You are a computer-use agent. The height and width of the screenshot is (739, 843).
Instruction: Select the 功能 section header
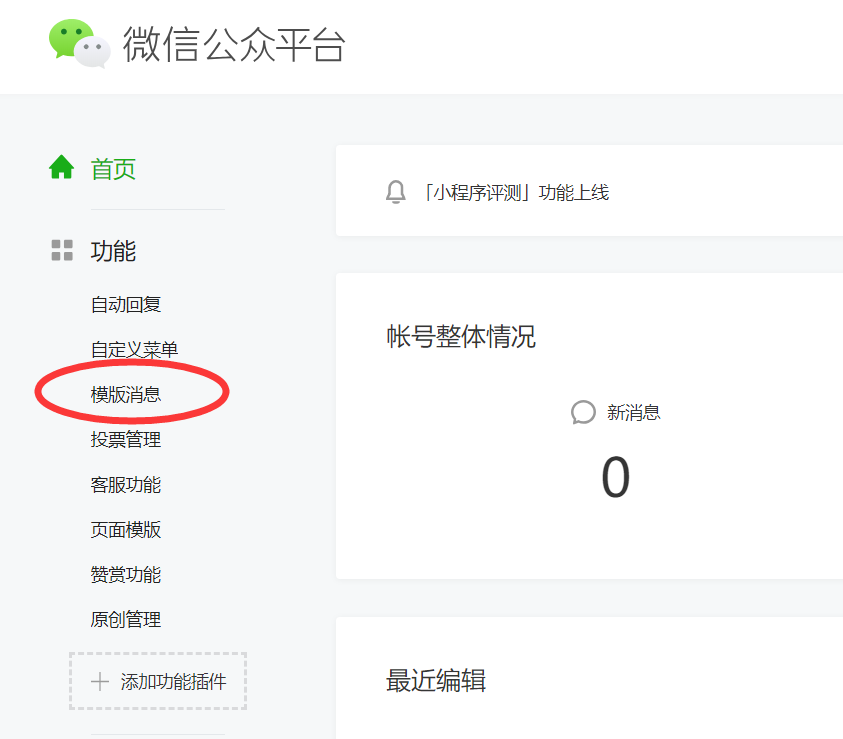[113, 251]
